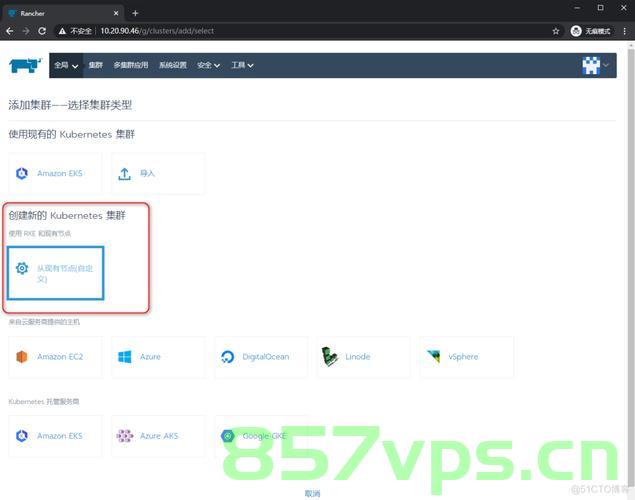Expand the 工具 tools dropdown

pos(242,65)
